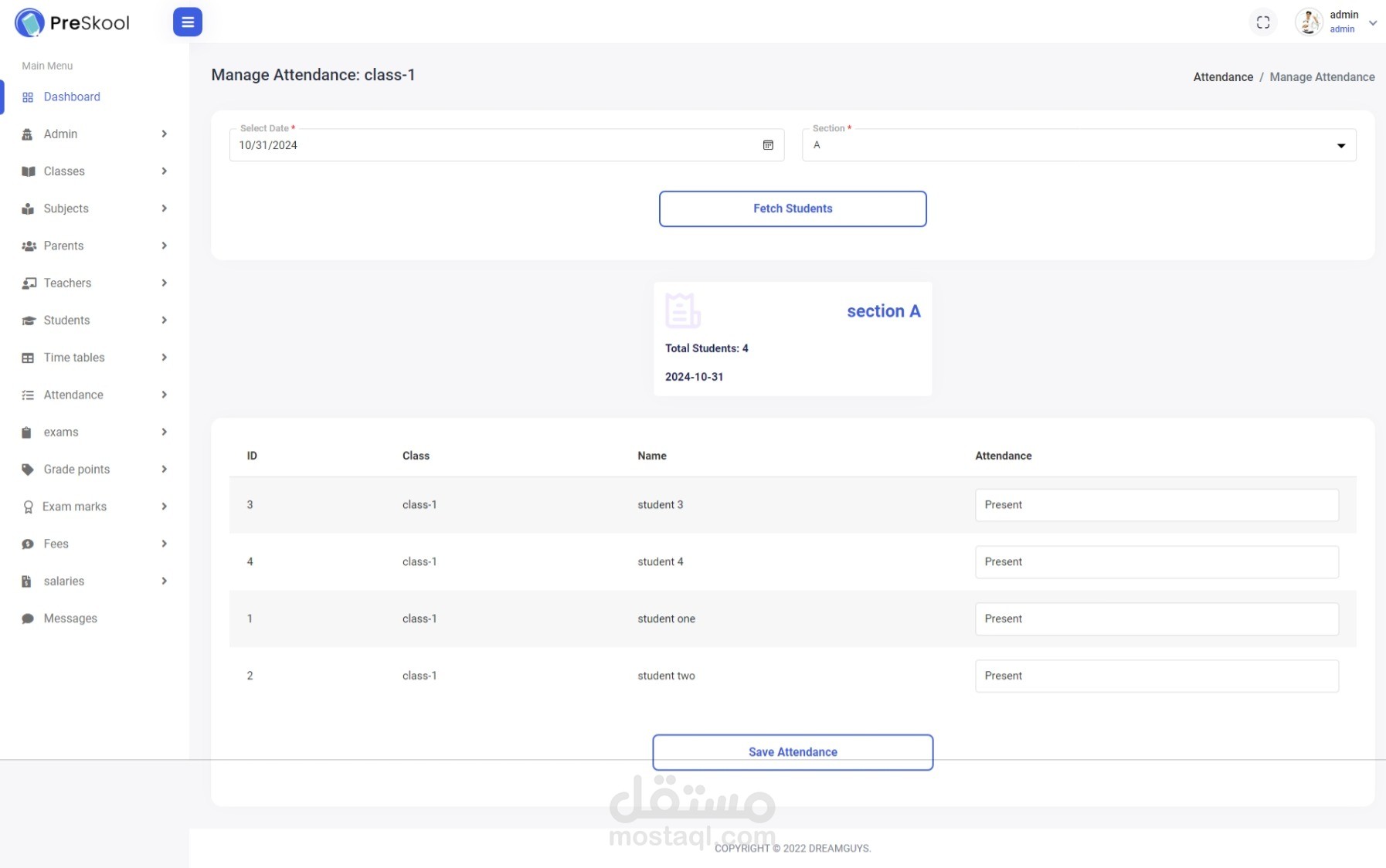The height and width of the screenshot is (868, 1386).
Task: Click the Messages chat bubble icon
Action: coord(28,619)
